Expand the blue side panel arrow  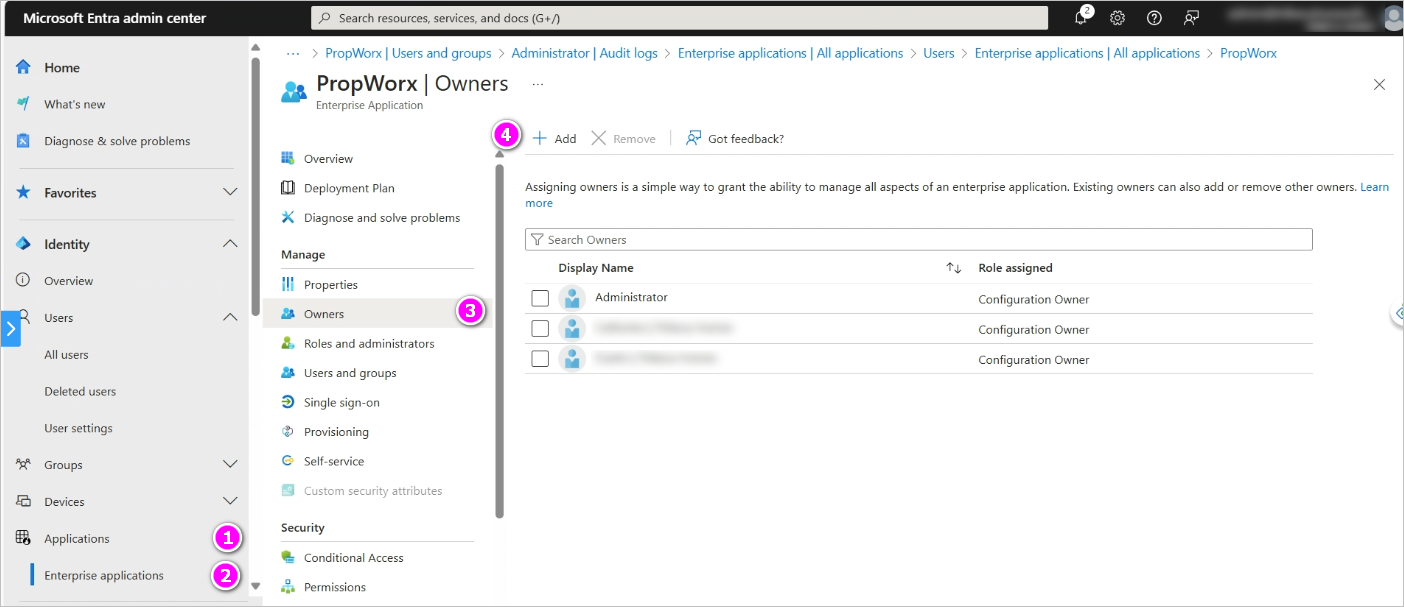coord(11,329)
